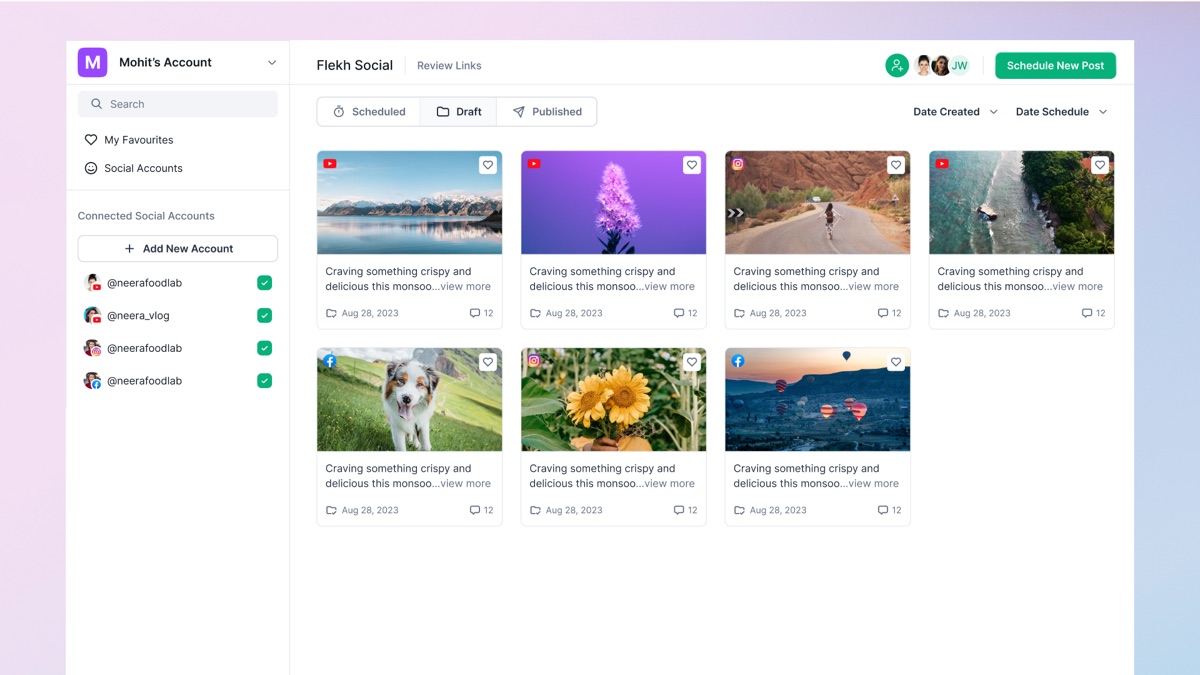This screenshot has height=675, width=1200.
Task: Click folder icon on mountain lake post
Action: click(331, 313)
